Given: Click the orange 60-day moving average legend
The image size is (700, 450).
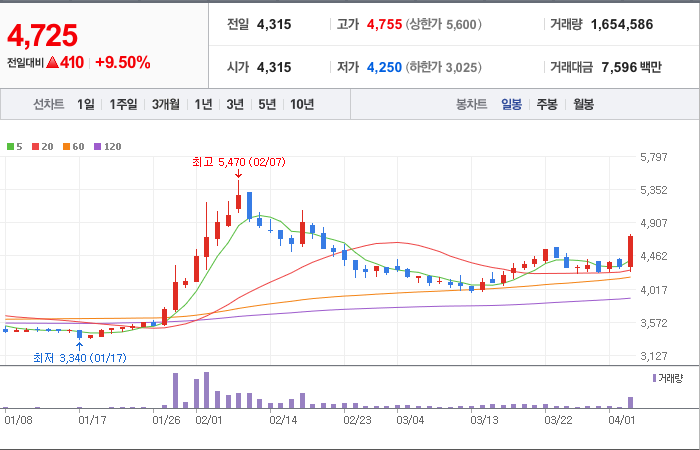Looking at the screenshot, I should tap(74, 146).
